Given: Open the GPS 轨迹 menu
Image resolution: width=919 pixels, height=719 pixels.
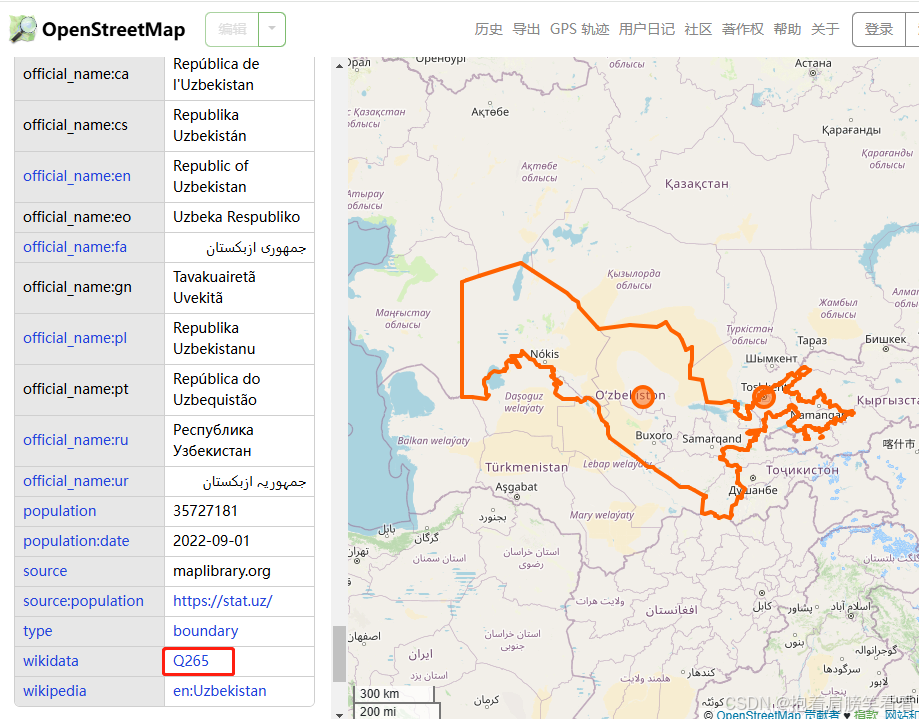Looking at the screenshot, I should [x=579, y=29].
